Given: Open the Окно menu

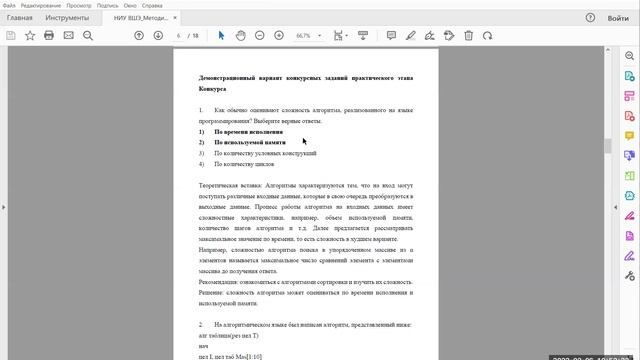Looking at the screenshot, I should pos(130,6).
